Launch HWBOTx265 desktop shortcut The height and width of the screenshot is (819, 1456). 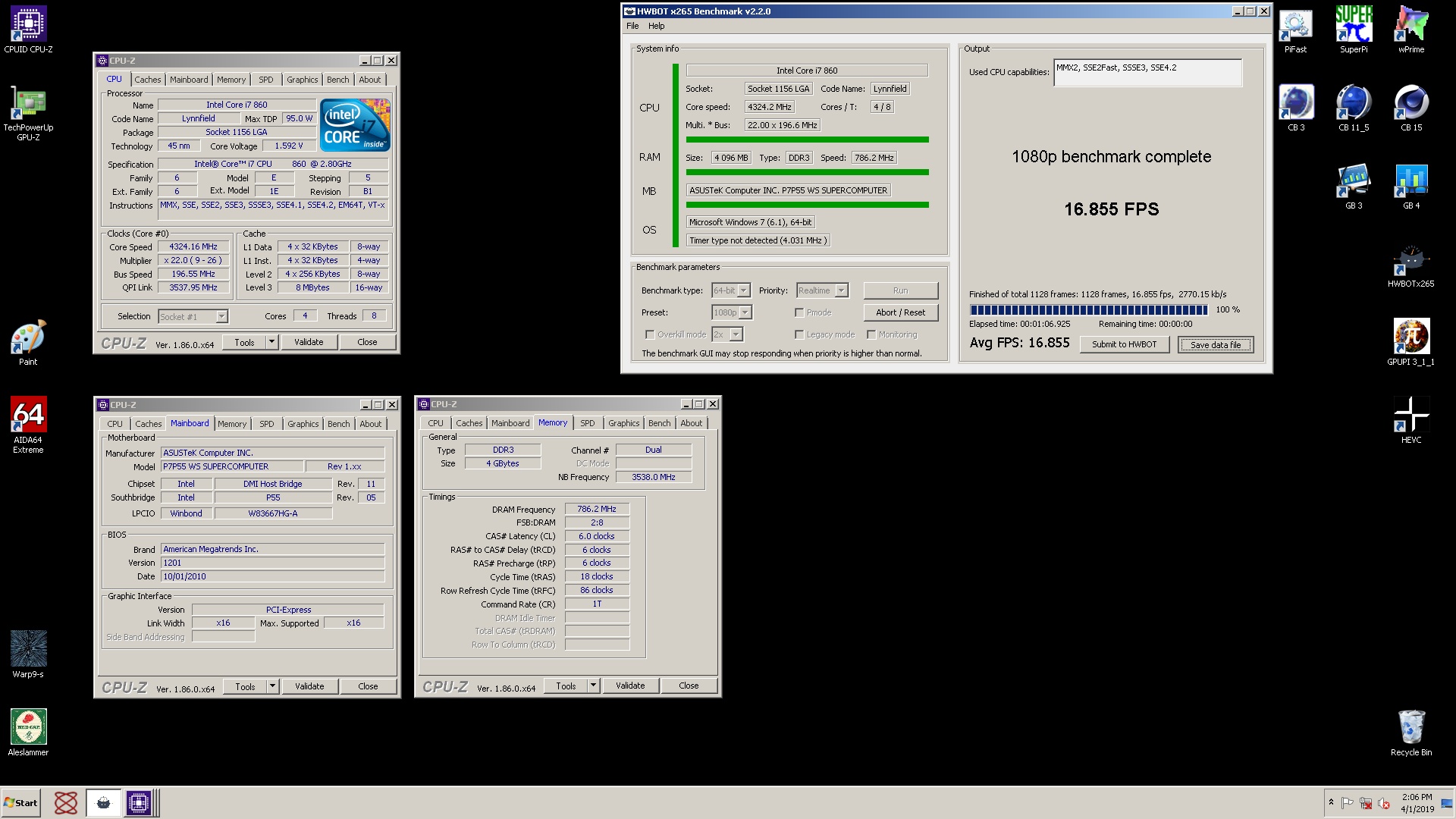point(1411,265)
